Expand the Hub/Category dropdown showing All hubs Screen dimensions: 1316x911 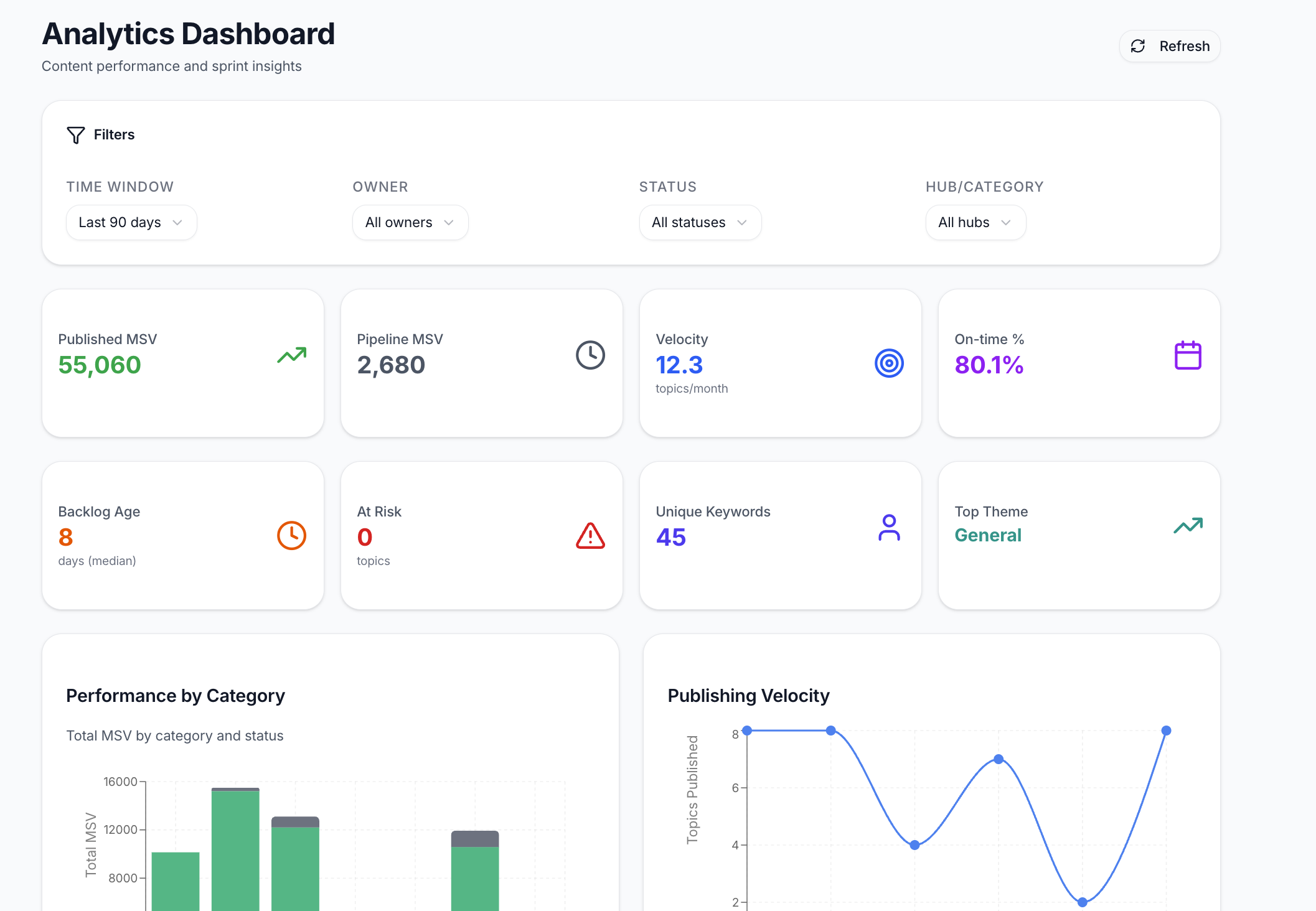[975, 222]
